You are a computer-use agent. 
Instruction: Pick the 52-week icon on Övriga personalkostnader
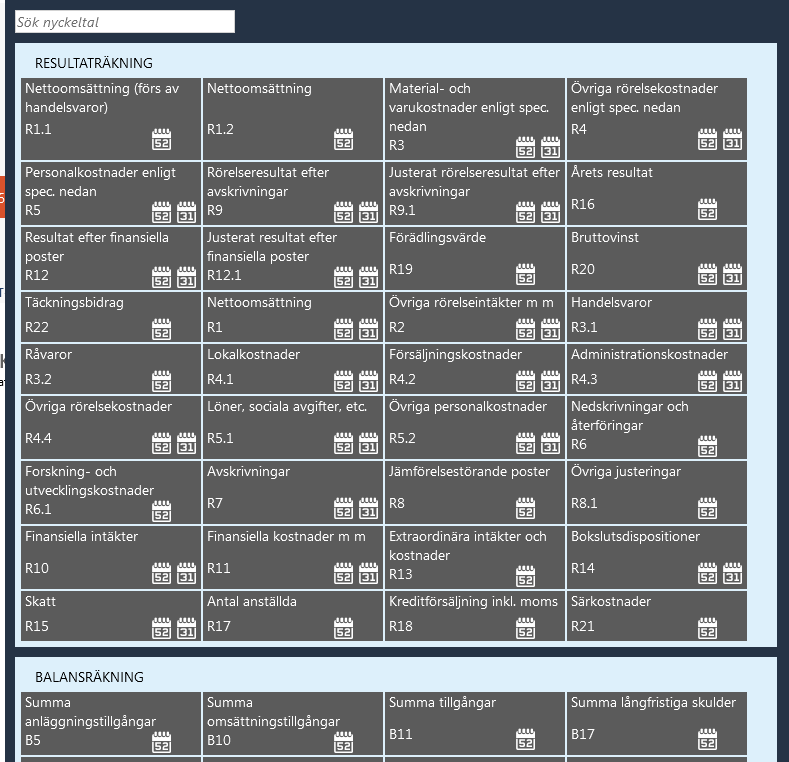[525, 443]
